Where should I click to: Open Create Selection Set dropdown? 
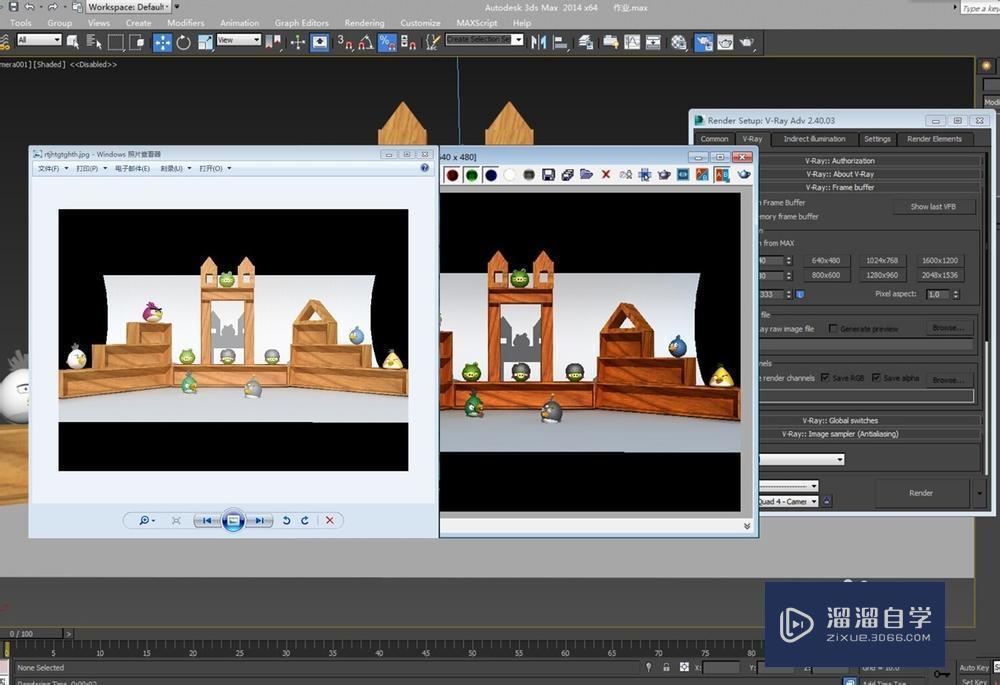pyautogui.click(x=484, y=40)
